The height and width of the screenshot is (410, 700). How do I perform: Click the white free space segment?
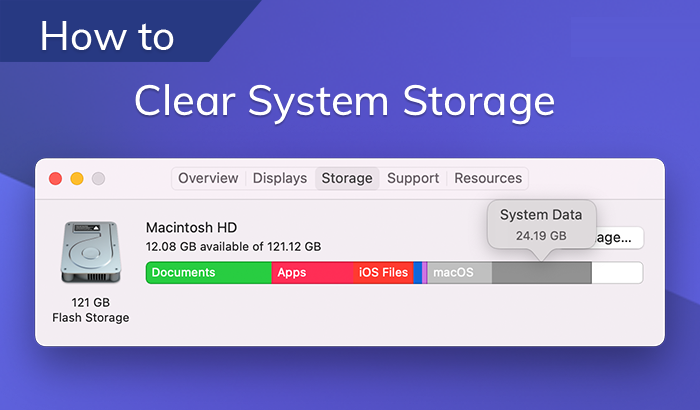616,272
